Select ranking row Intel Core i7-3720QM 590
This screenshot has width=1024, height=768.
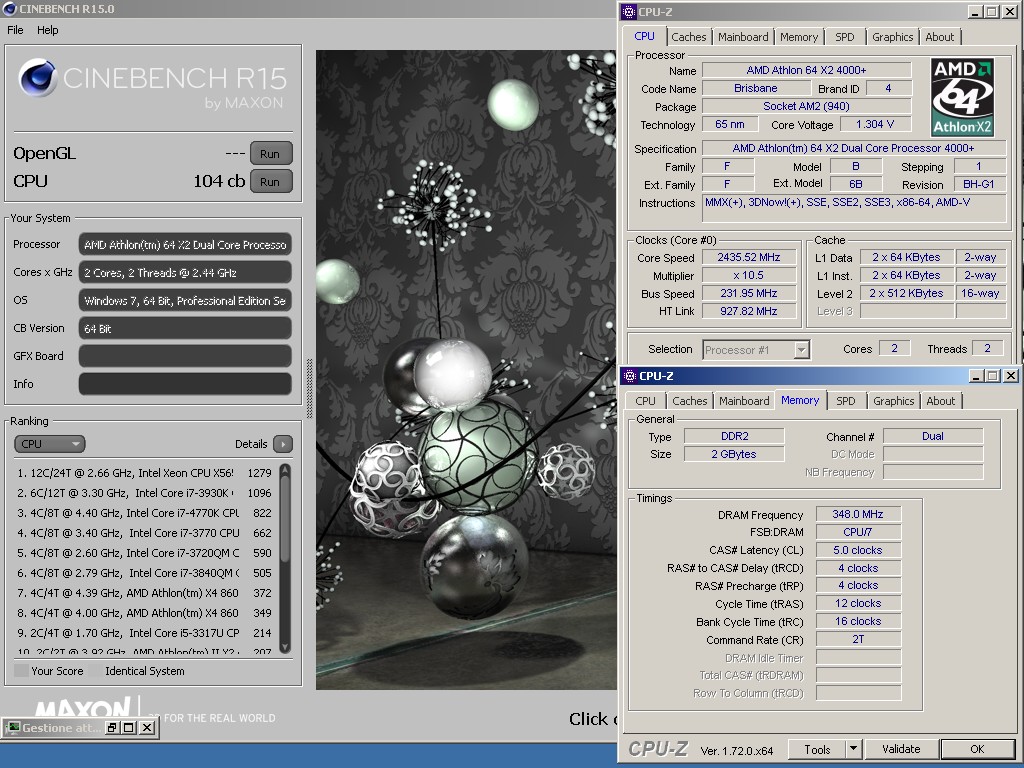pyautogui.click(x=144, y=553)
